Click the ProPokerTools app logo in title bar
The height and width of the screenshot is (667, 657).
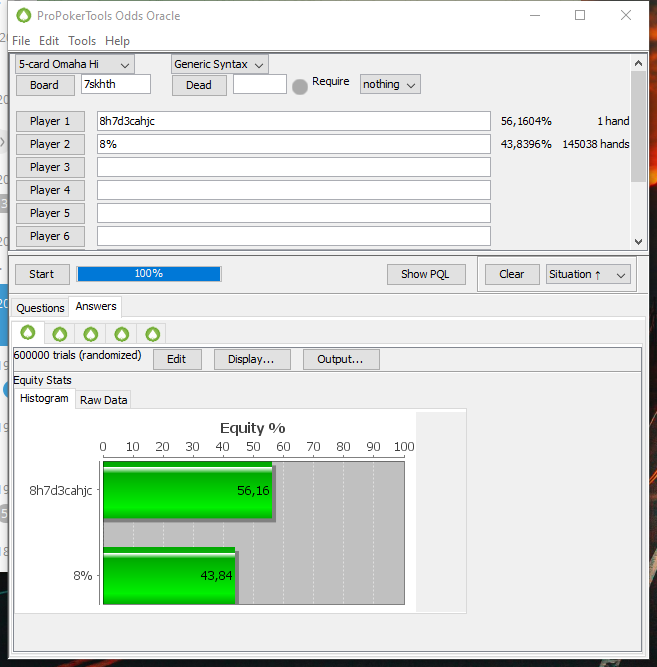tap(24, 16)
